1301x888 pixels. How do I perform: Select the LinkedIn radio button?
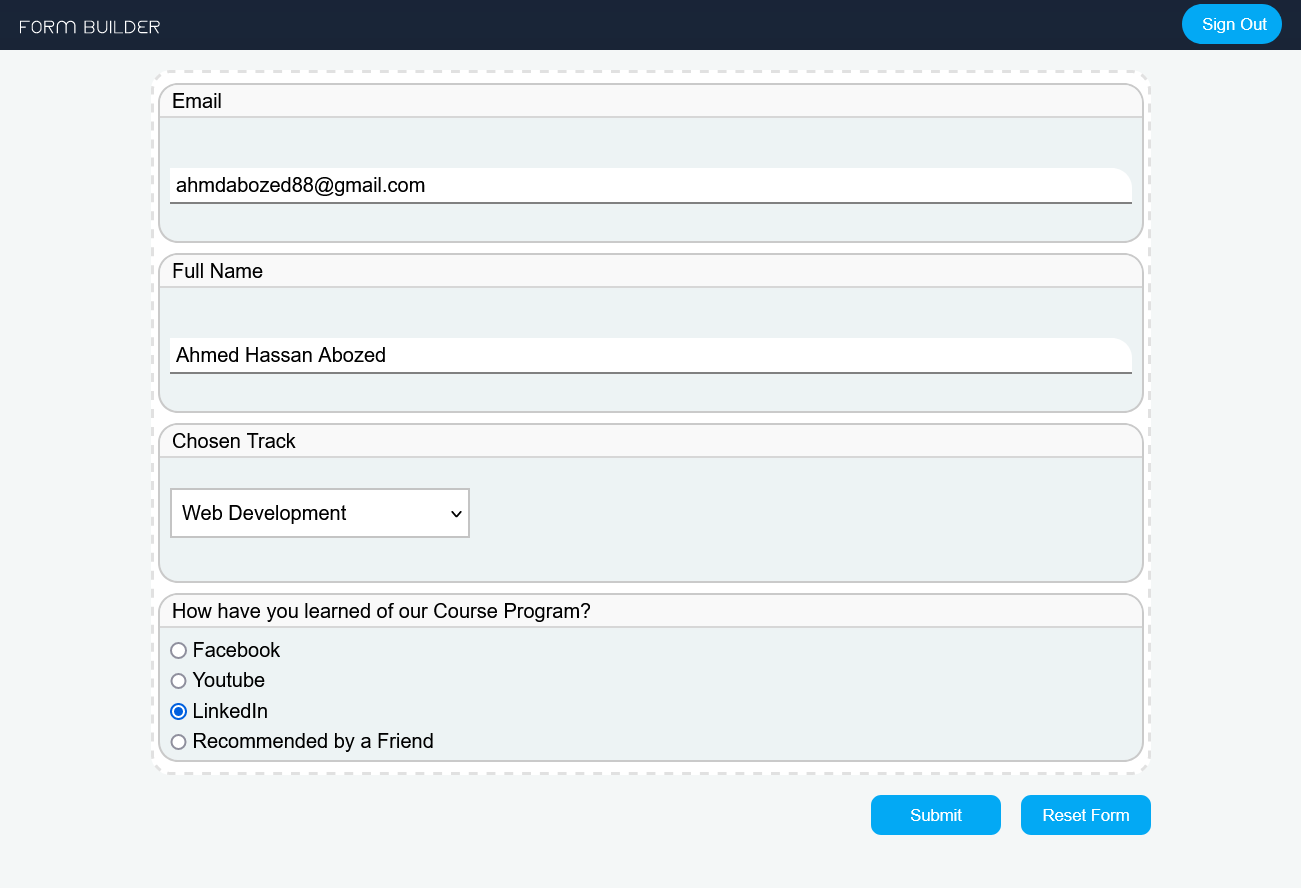[x=179, y=712]
